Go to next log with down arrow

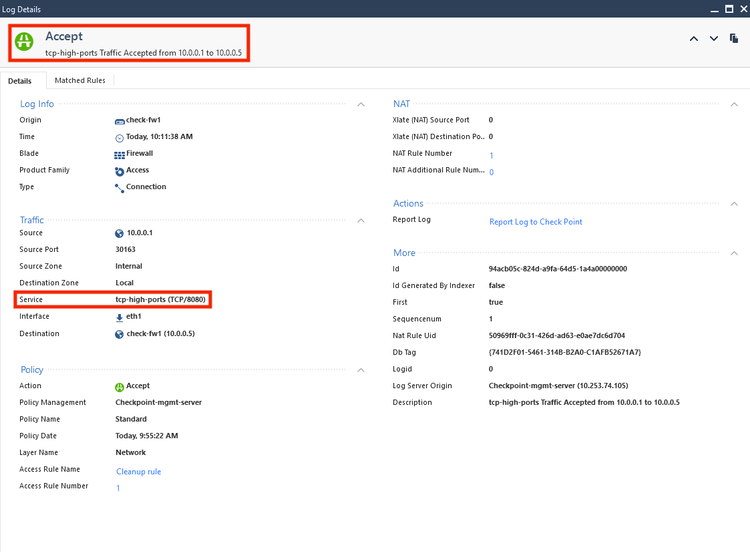(714, 38)
